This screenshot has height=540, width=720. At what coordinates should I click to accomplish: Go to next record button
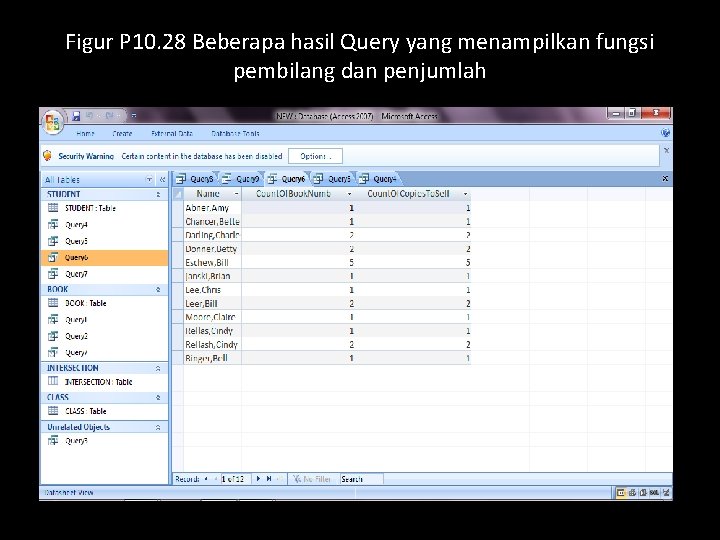tap(258, 479)
